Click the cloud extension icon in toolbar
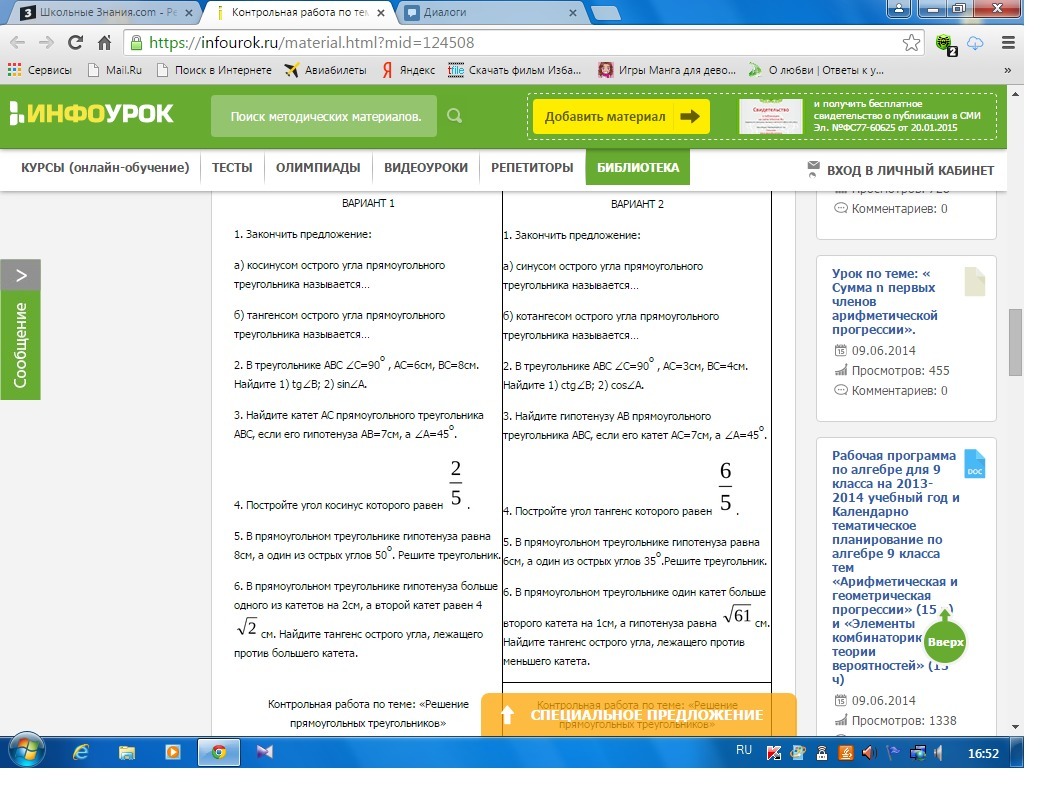 [975, 43]
